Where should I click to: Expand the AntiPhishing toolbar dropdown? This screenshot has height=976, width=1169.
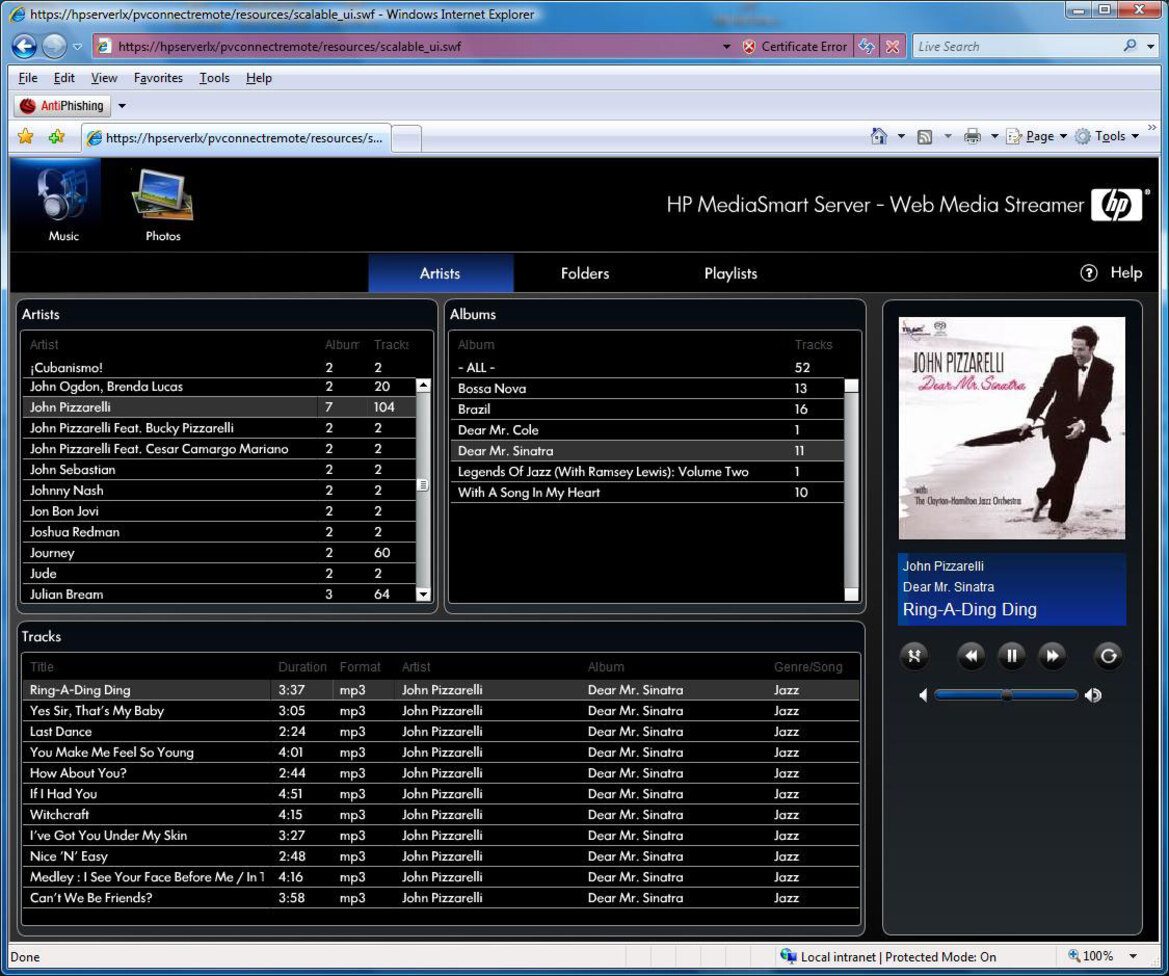122,106
